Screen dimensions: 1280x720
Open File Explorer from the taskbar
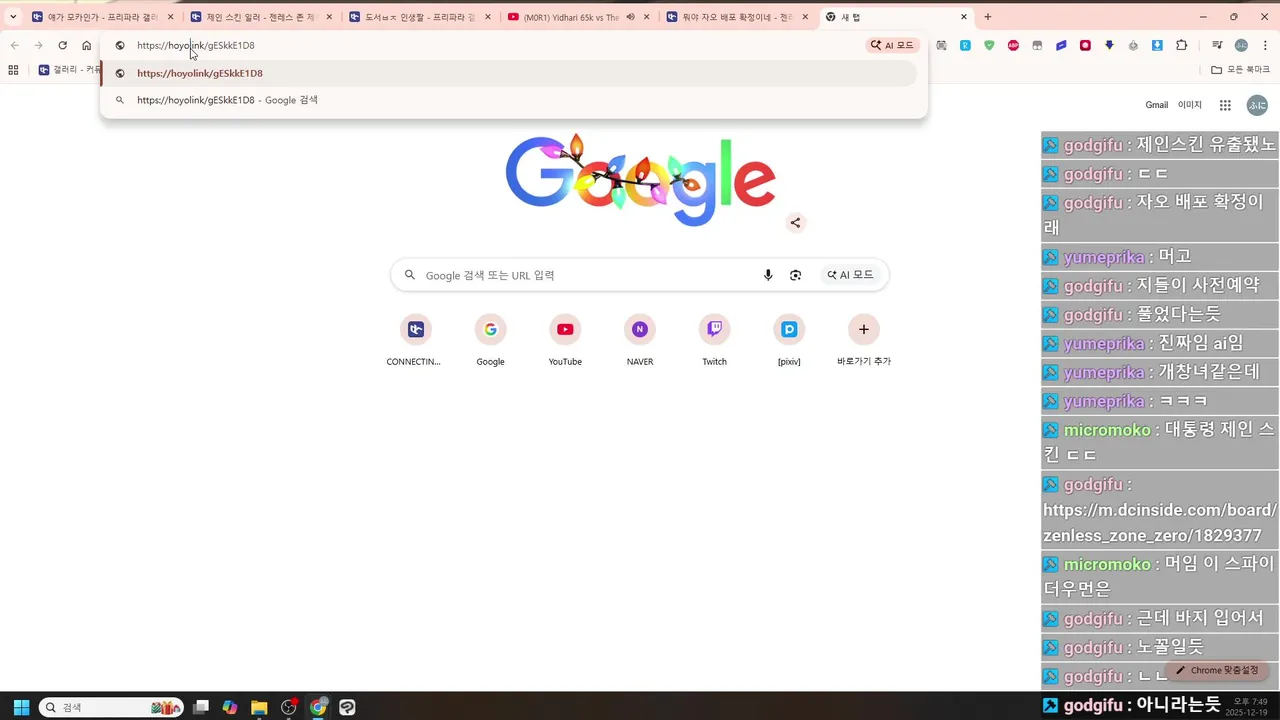[x=259, y=707]
